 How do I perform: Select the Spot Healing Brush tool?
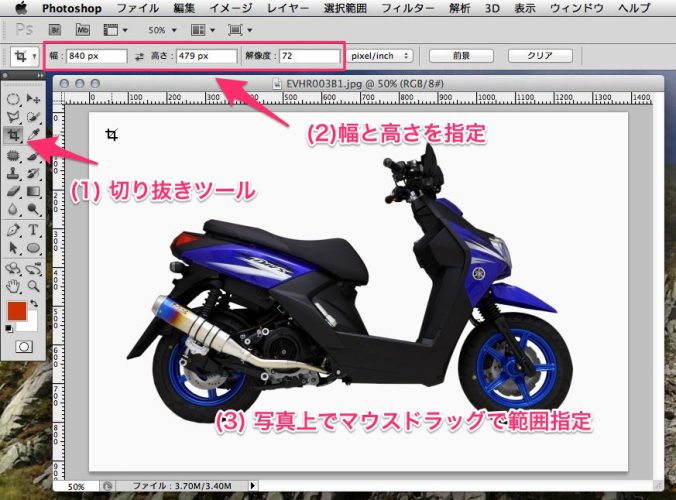coord(13,155)
